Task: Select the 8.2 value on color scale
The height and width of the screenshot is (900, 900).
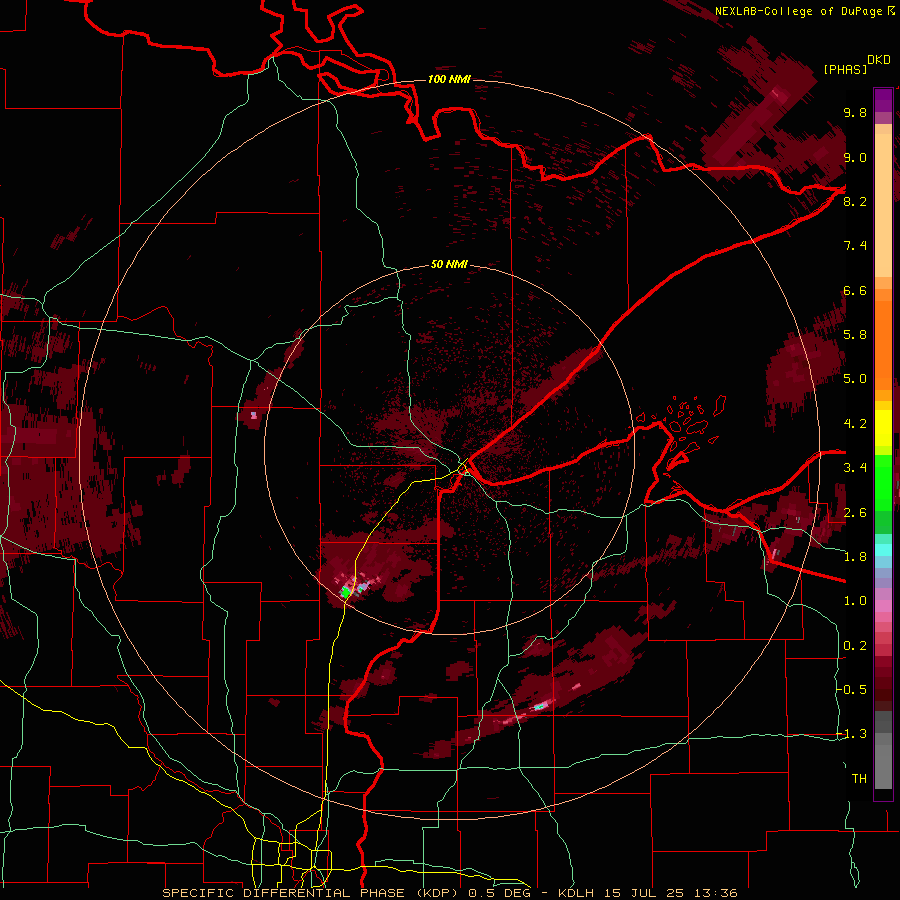Action: pos(855,201)
